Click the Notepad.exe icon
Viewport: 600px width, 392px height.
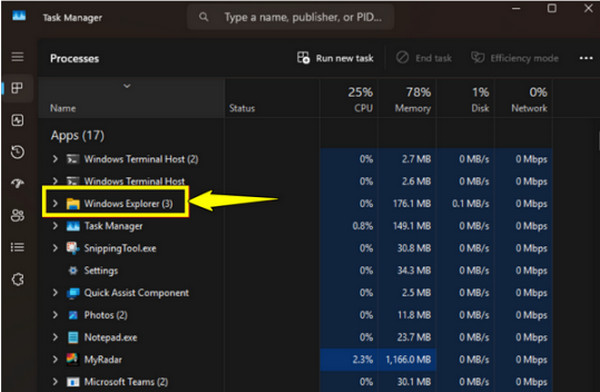pos(73,337)
